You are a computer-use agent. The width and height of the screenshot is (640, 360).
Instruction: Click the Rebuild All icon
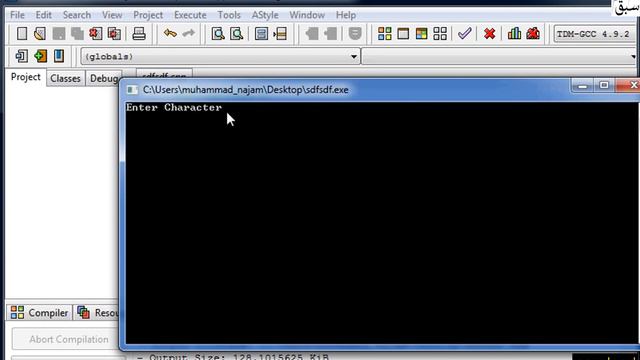(x=440, y=33)
